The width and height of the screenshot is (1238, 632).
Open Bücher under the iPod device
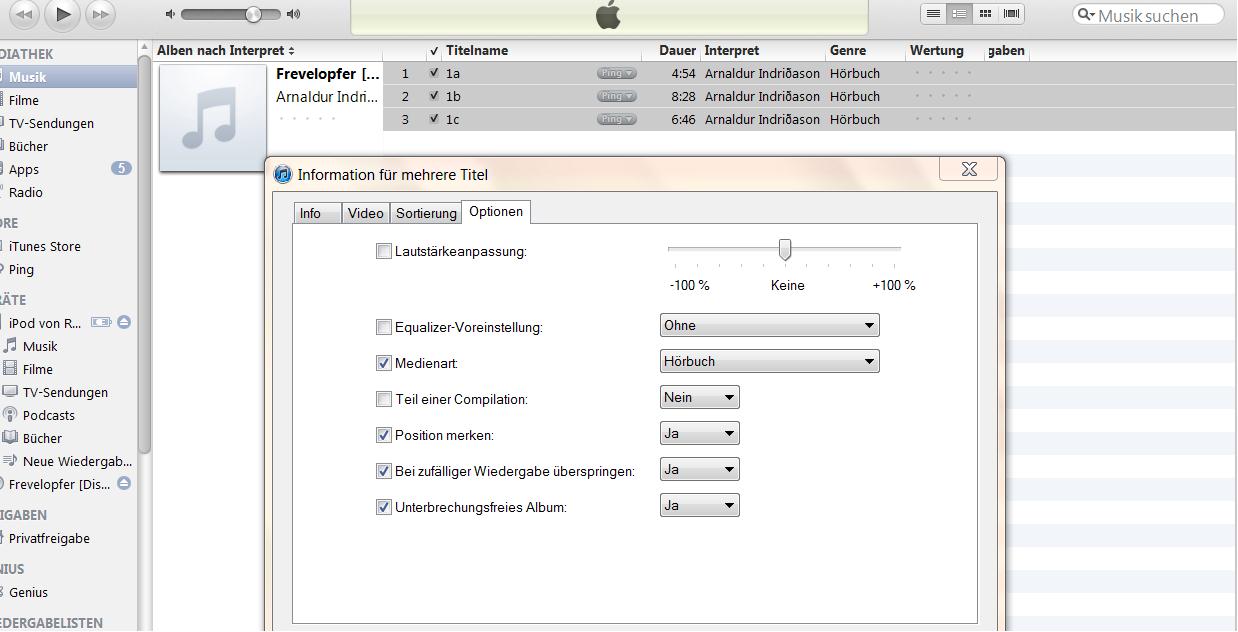pyautogui.click(x=42, y=438)
